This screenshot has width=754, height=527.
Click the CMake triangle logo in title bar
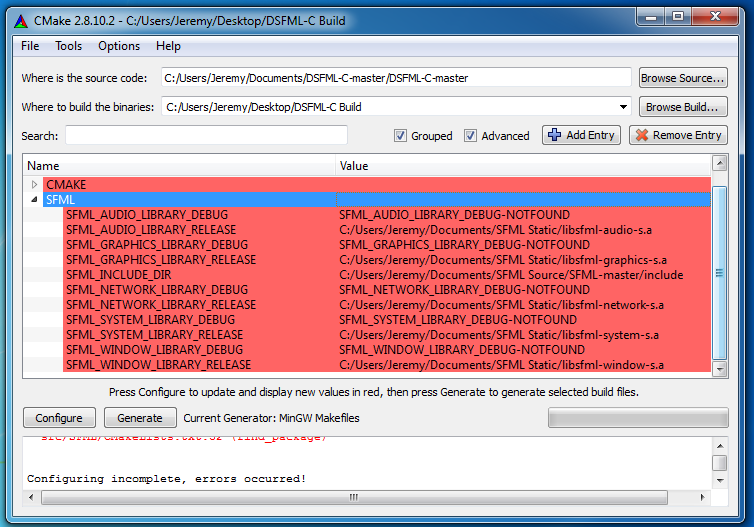[21, 21]
